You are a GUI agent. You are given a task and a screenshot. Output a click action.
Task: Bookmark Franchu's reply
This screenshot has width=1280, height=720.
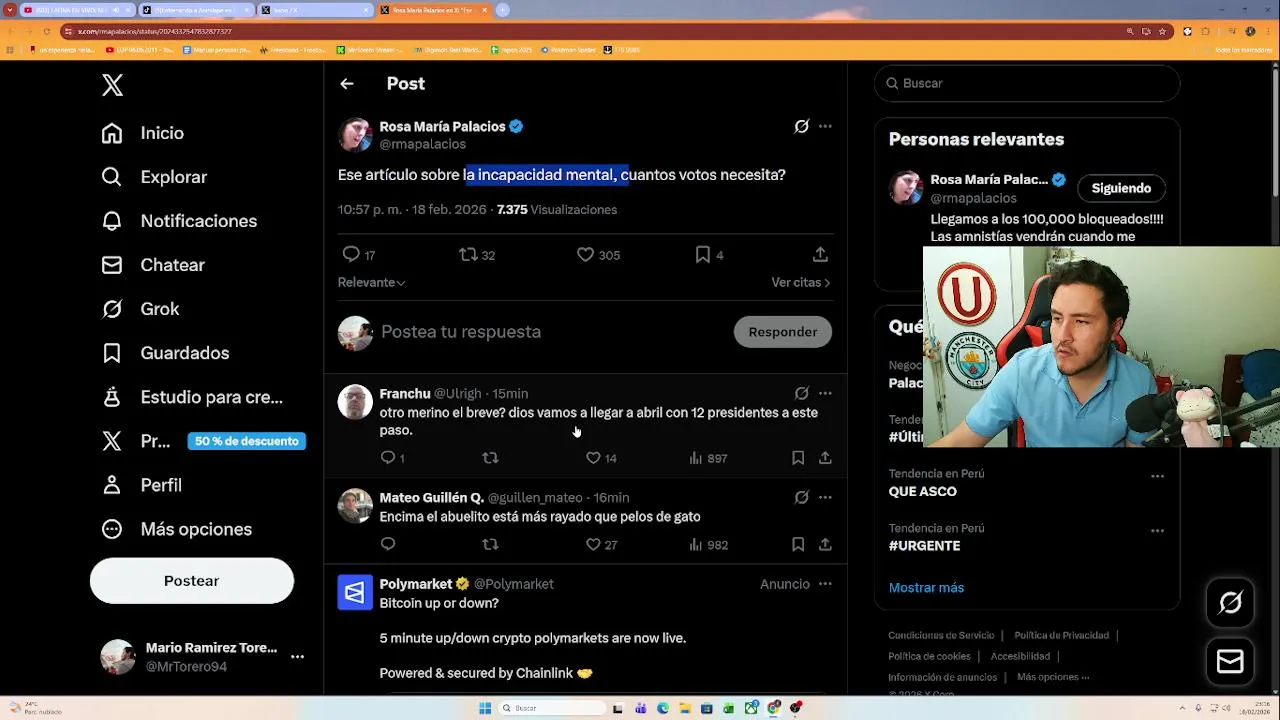(x=798, y=458)
